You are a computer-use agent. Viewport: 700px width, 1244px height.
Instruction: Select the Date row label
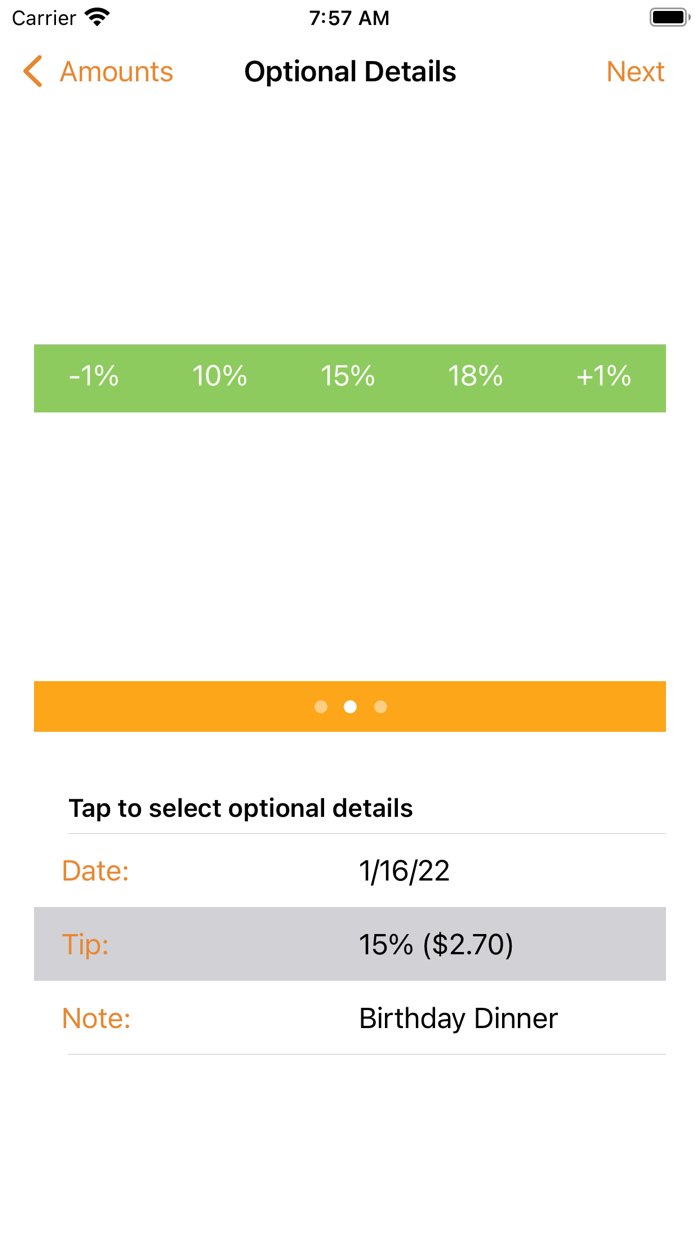click(x=96, y=871)
